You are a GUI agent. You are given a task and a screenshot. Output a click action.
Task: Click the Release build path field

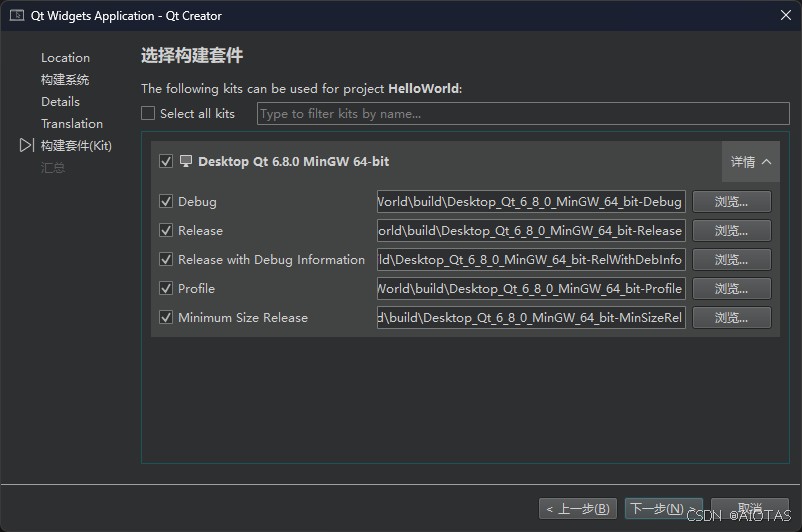click(x=531, y=231)
